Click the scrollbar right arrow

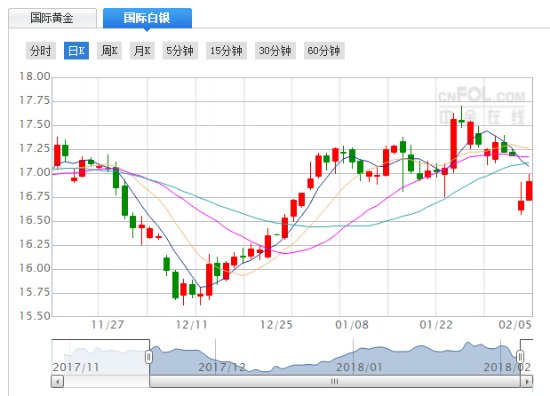pyautogui.click(x=526, y=381)
